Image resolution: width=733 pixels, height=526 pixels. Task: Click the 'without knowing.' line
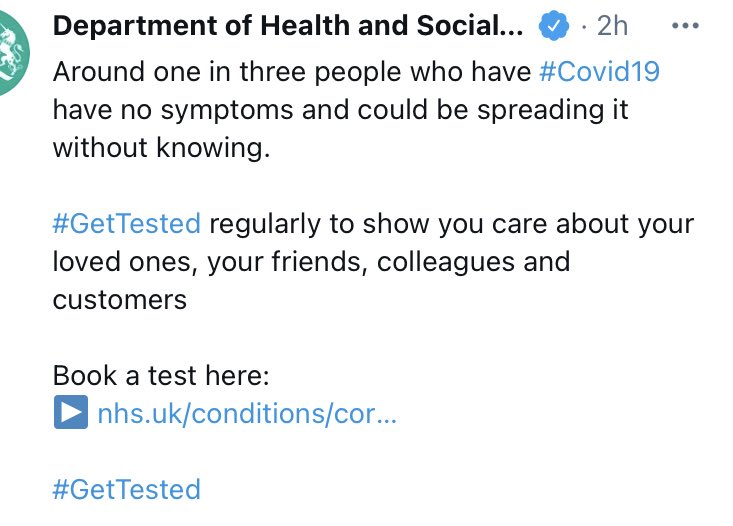tap(161, 147)
